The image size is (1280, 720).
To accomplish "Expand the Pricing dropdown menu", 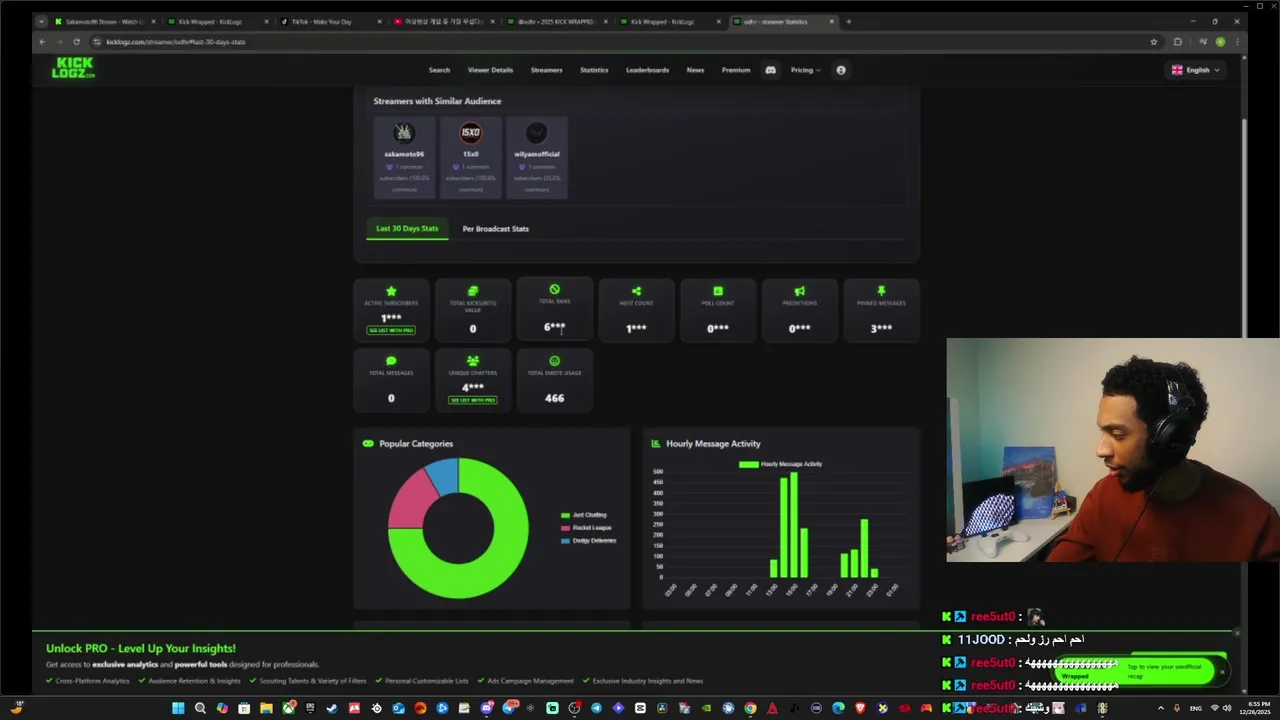I will click(x=805, y=70).
